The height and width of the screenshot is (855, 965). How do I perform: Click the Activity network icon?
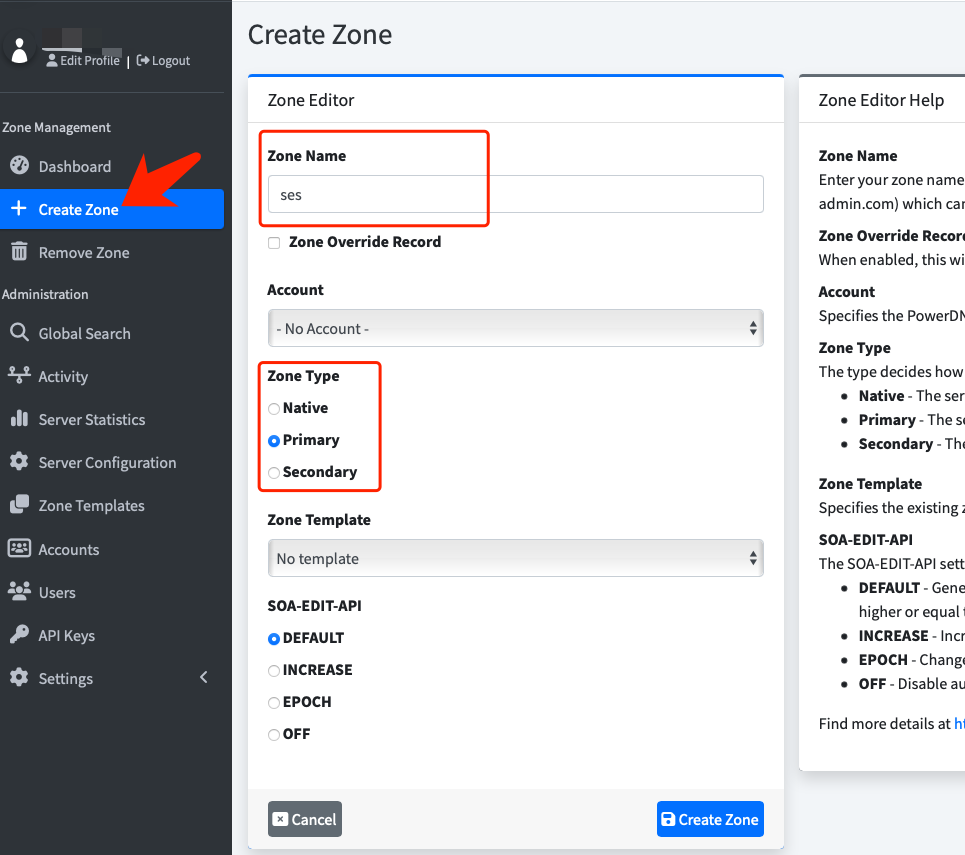coord(19,376)
